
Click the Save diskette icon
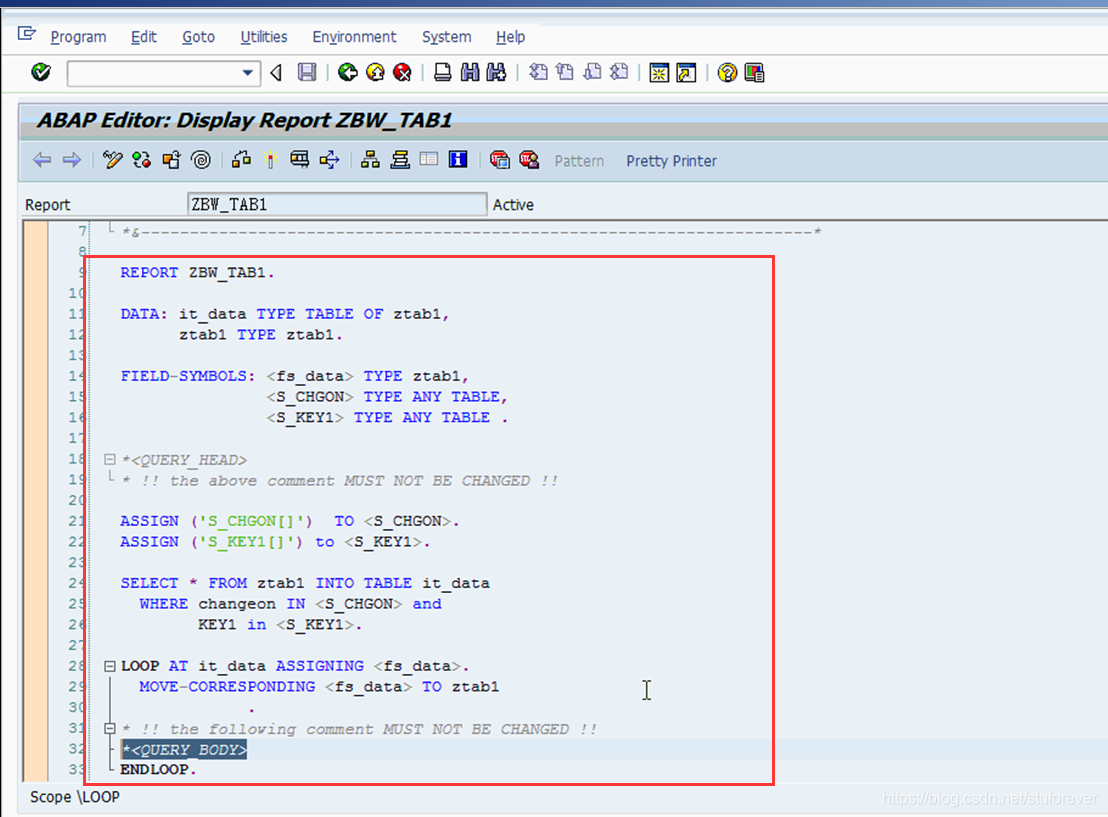click(x=307, y=72)
